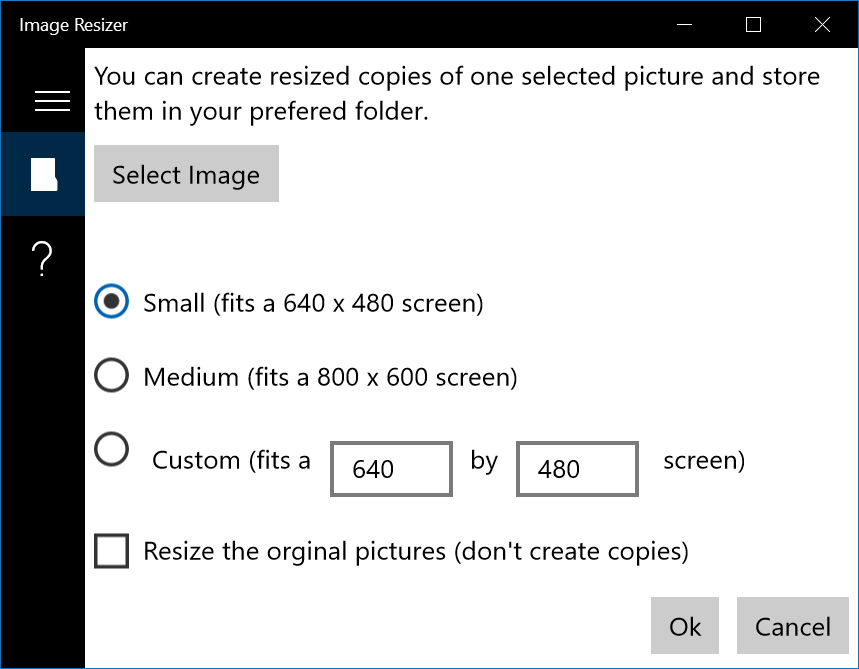The width and height of the screenshot is (859, 669).
Task: Click the Select Image button
Action: 186,173
